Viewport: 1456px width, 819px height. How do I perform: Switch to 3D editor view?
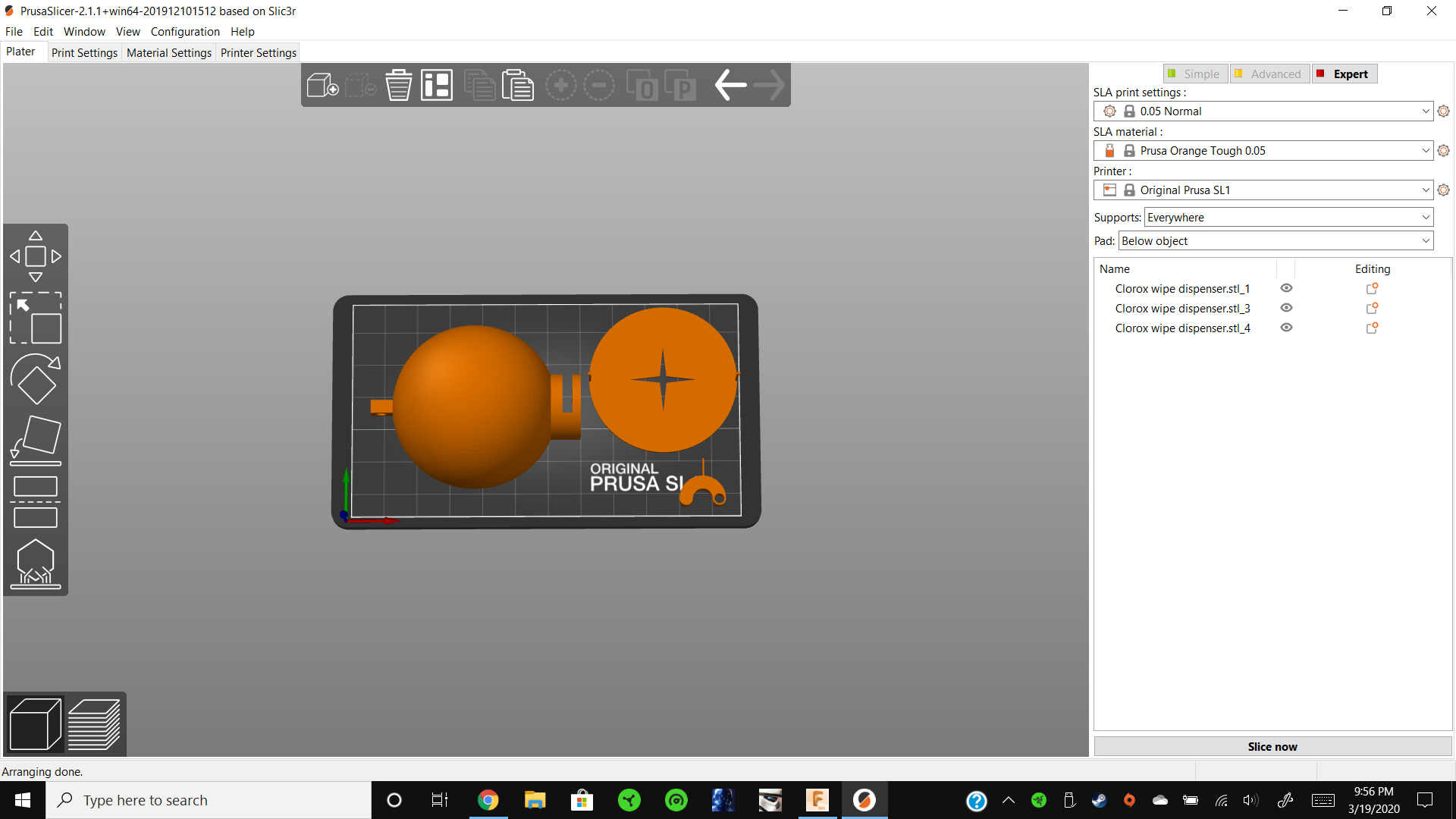coord(35,724)
